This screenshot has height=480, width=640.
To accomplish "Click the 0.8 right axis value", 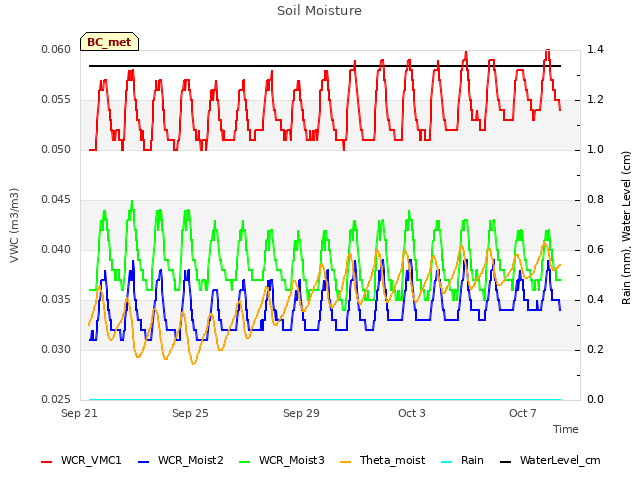I will (x=595, y=200).
